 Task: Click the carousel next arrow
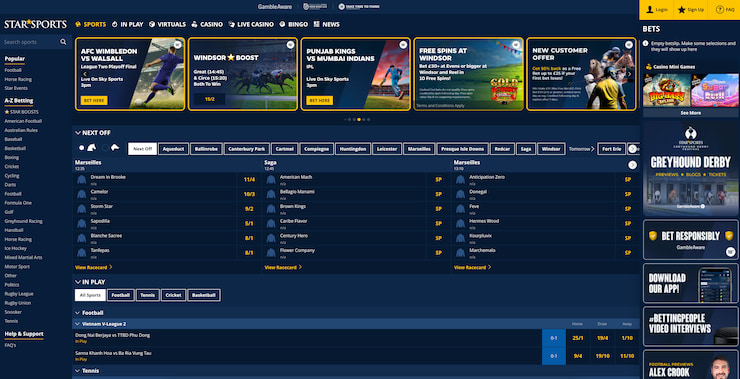629,74
